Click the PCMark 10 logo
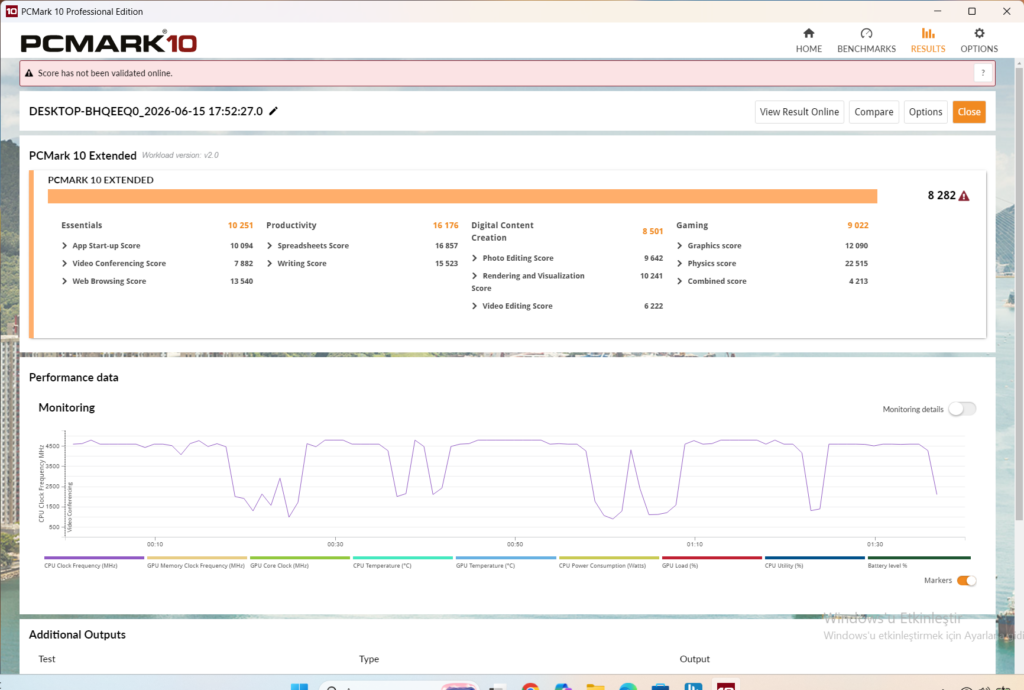Screen dimensions: 1024x690 (x=108, y=42)
